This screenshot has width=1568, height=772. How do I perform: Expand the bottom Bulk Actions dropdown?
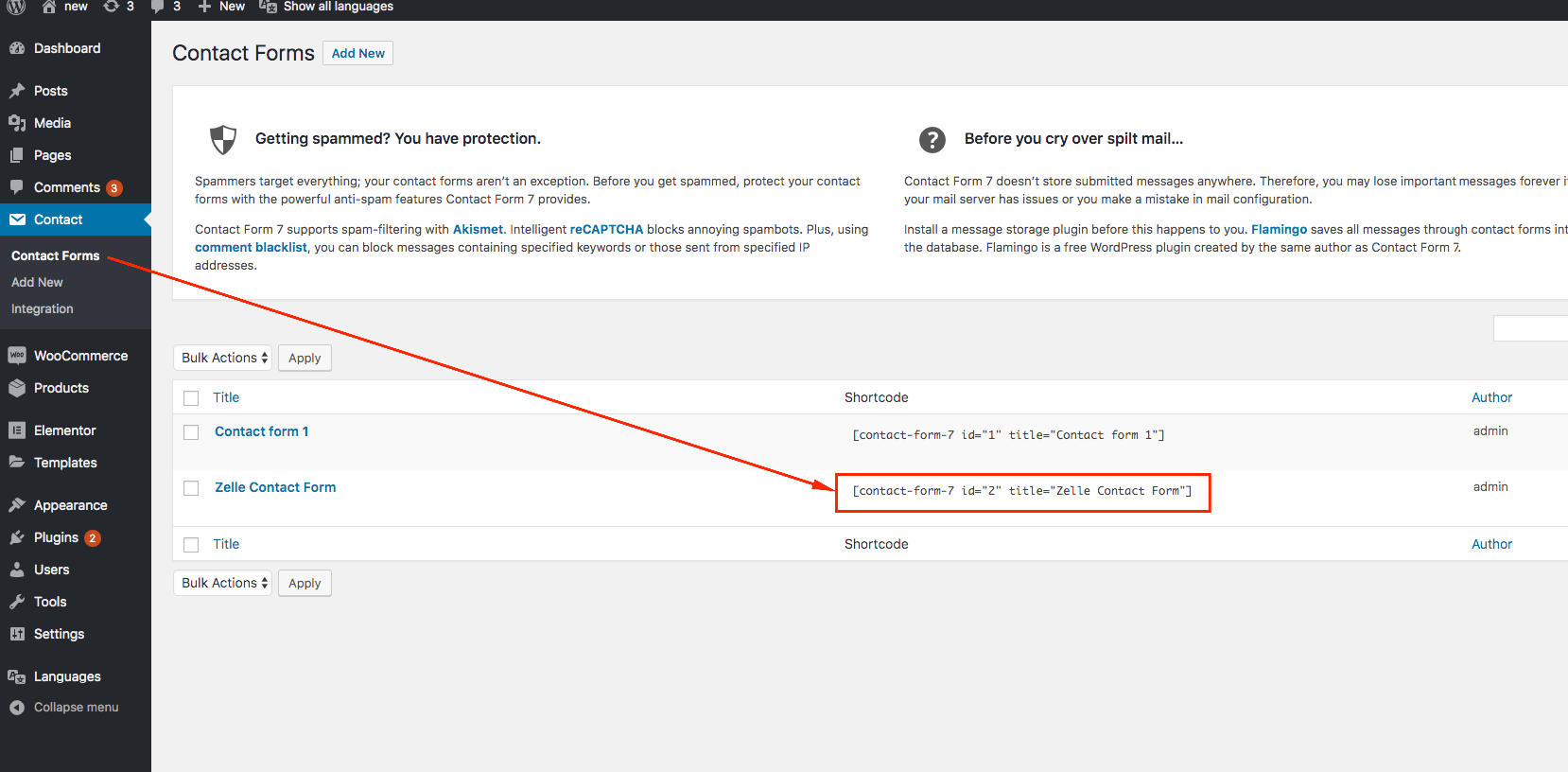pos(223,583)
